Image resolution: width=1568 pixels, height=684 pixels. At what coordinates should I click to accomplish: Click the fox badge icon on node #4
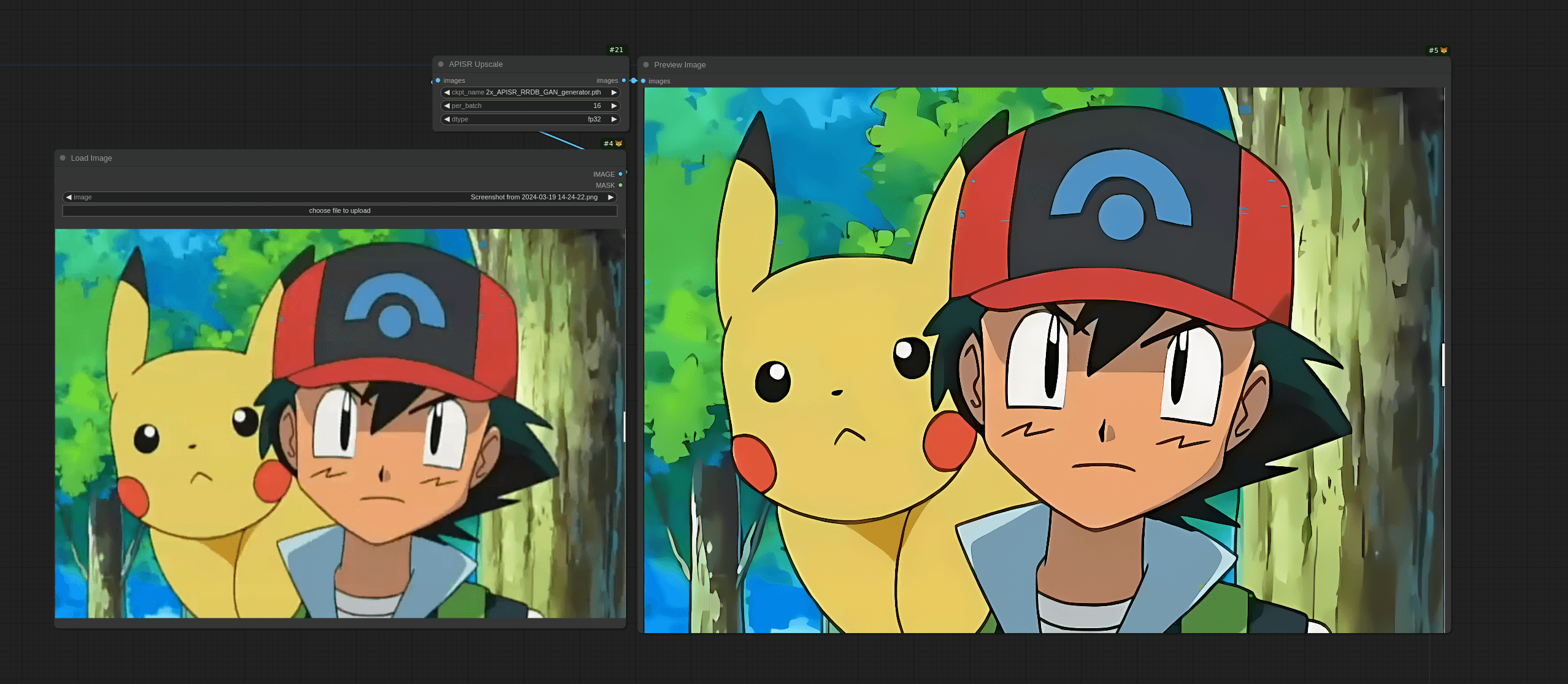[618, 144]
